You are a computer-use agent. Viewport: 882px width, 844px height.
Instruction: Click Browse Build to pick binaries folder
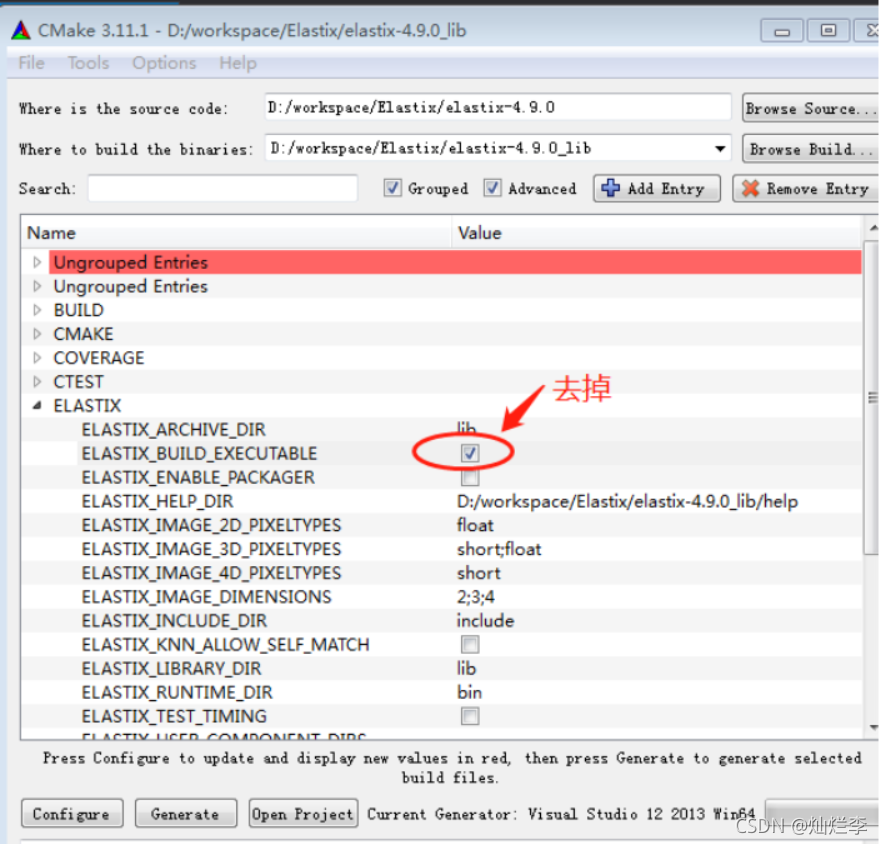[x=808, y=148]
